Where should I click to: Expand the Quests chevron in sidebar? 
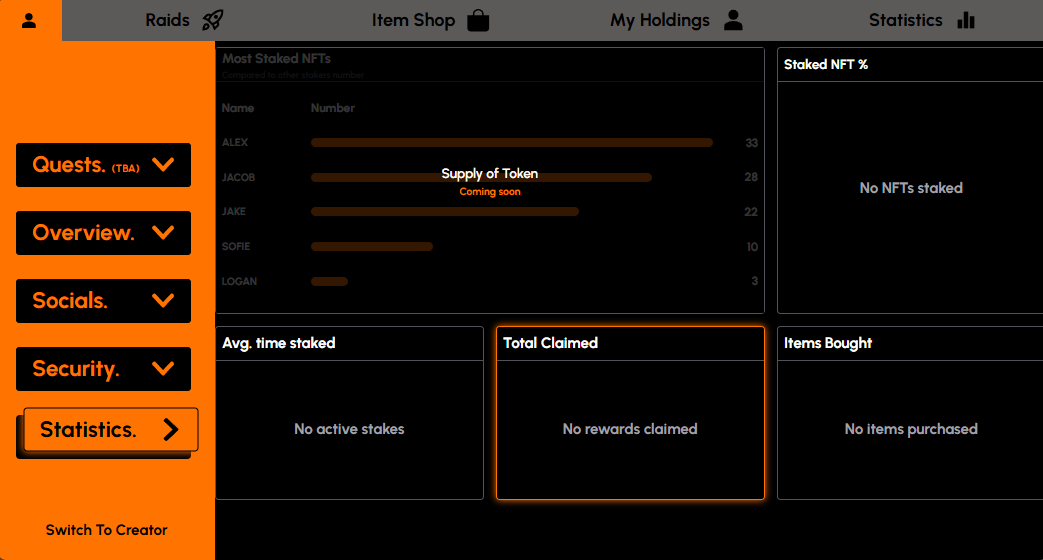(x=163, y=165)
